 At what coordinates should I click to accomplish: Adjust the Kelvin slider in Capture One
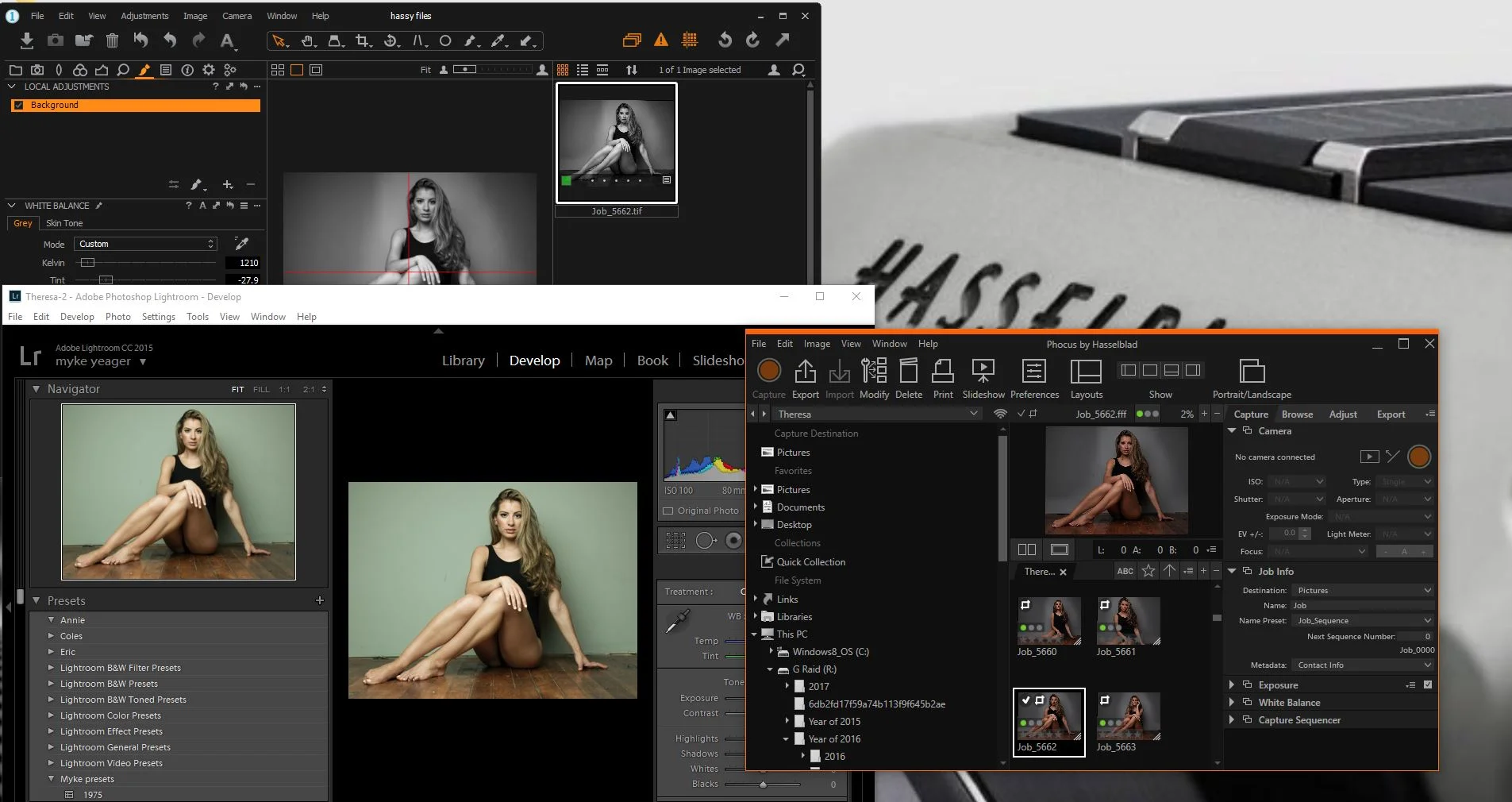click(x=87, y=262)
